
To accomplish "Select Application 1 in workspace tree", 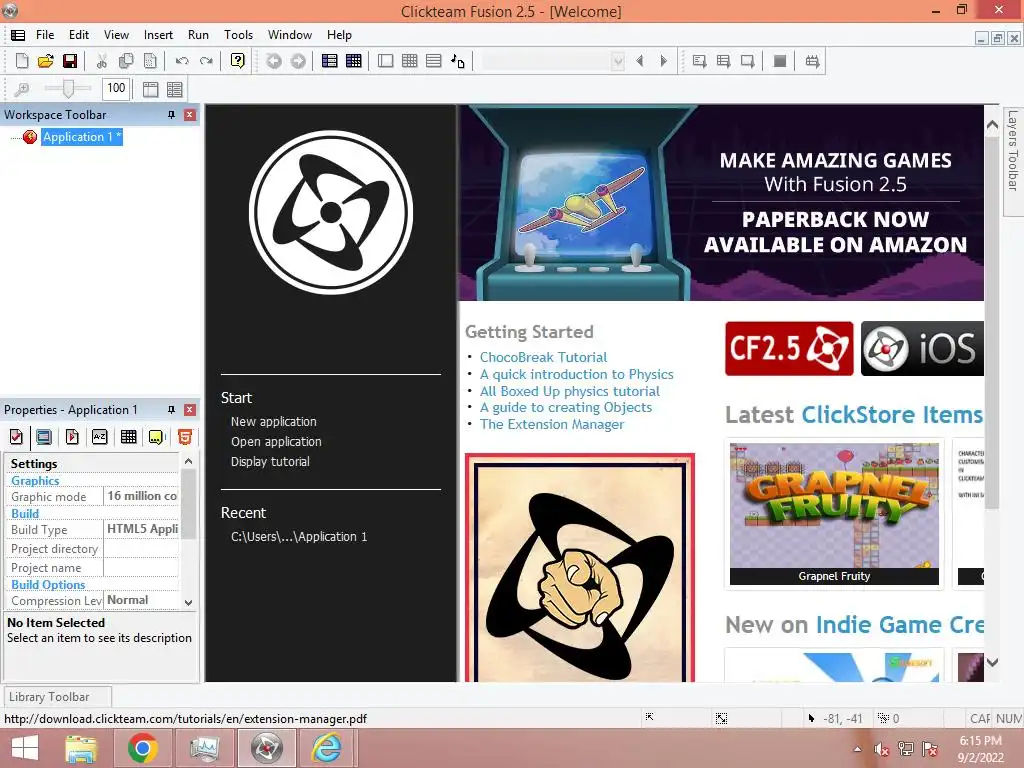I will [x=82, y=136].
